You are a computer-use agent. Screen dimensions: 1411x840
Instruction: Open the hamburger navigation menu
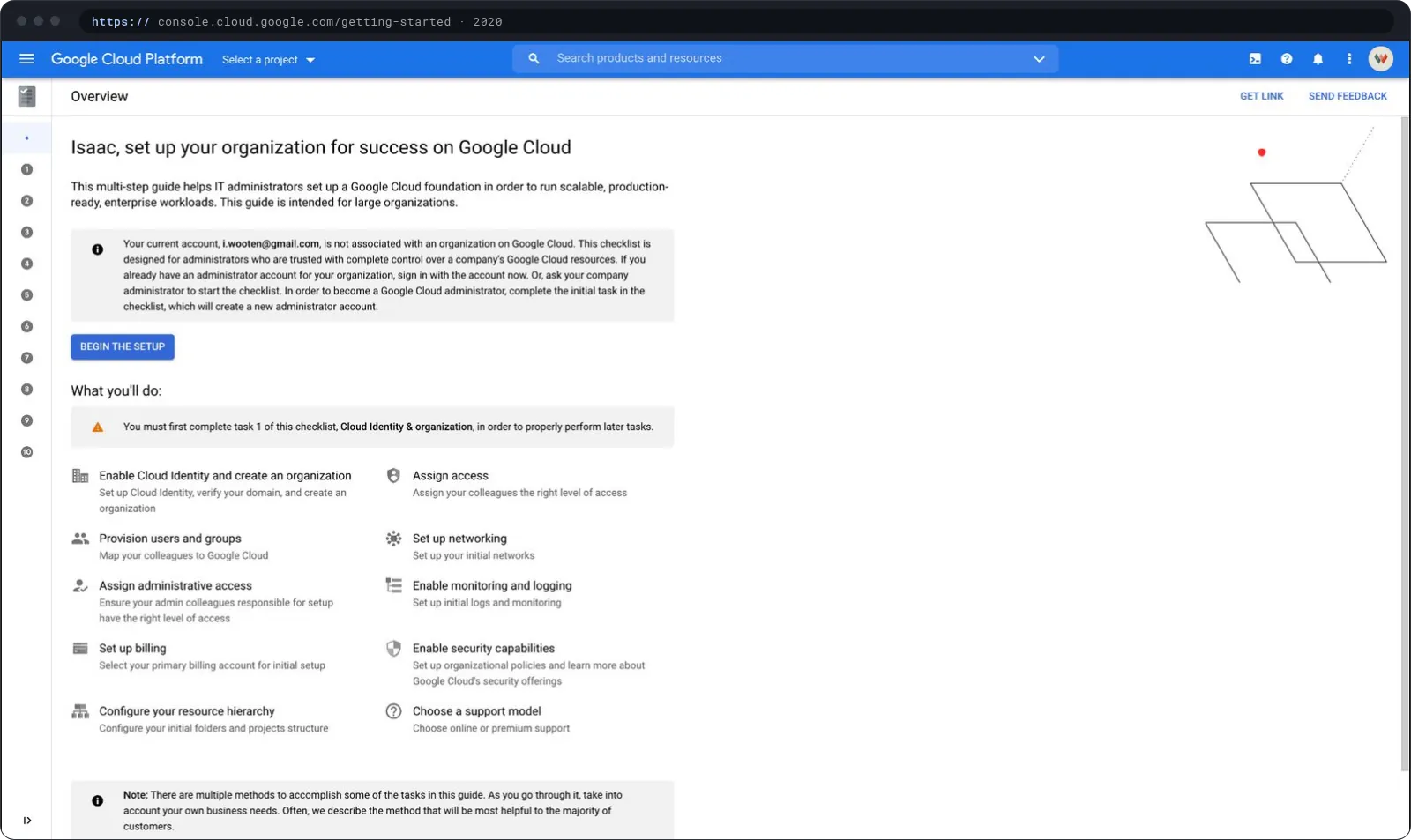(26, 59)
